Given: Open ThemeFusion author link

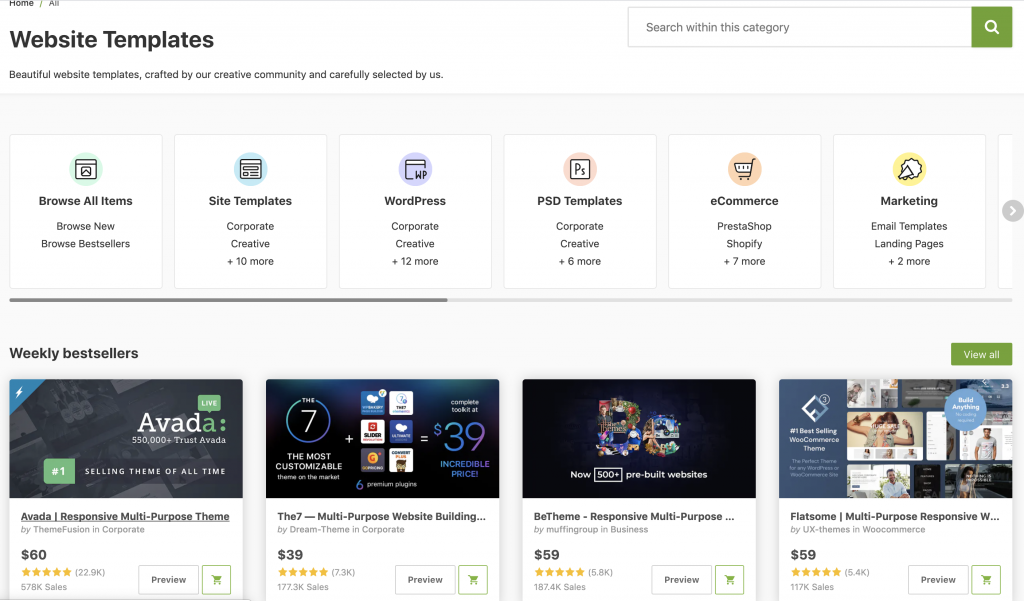Looking at the screenshot, I should [x=63, y=529].
